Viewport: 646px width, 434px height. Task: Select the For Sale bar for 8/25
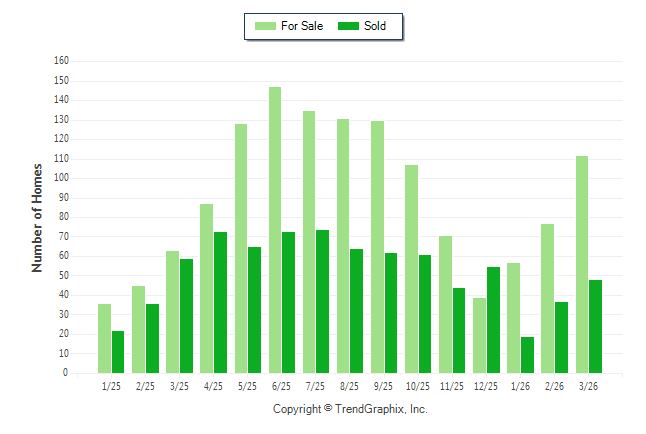click(x=343, y=245)
